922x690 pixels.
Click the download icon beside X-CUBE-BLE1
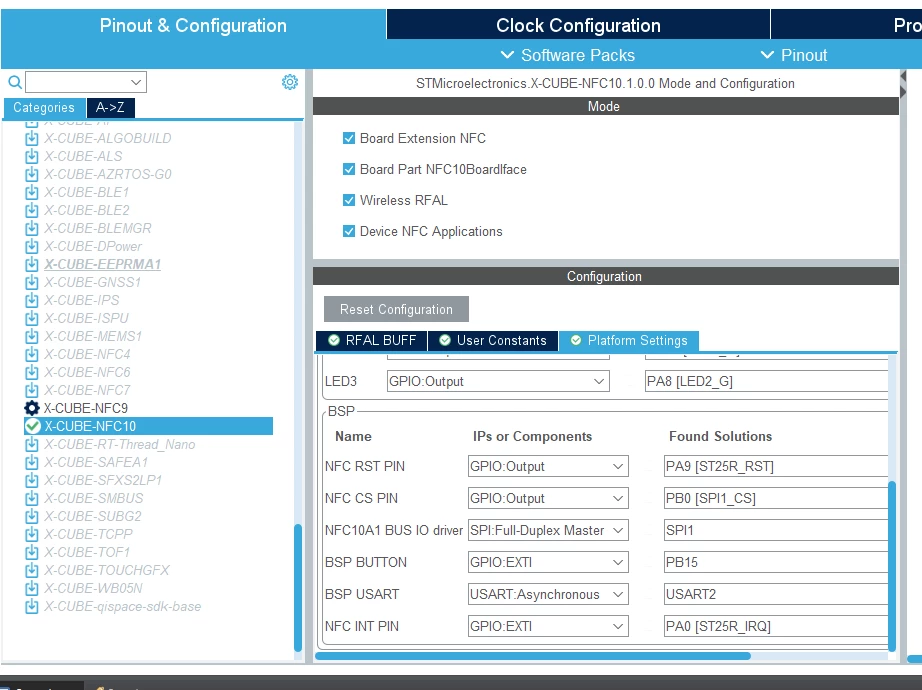point(32,192)
